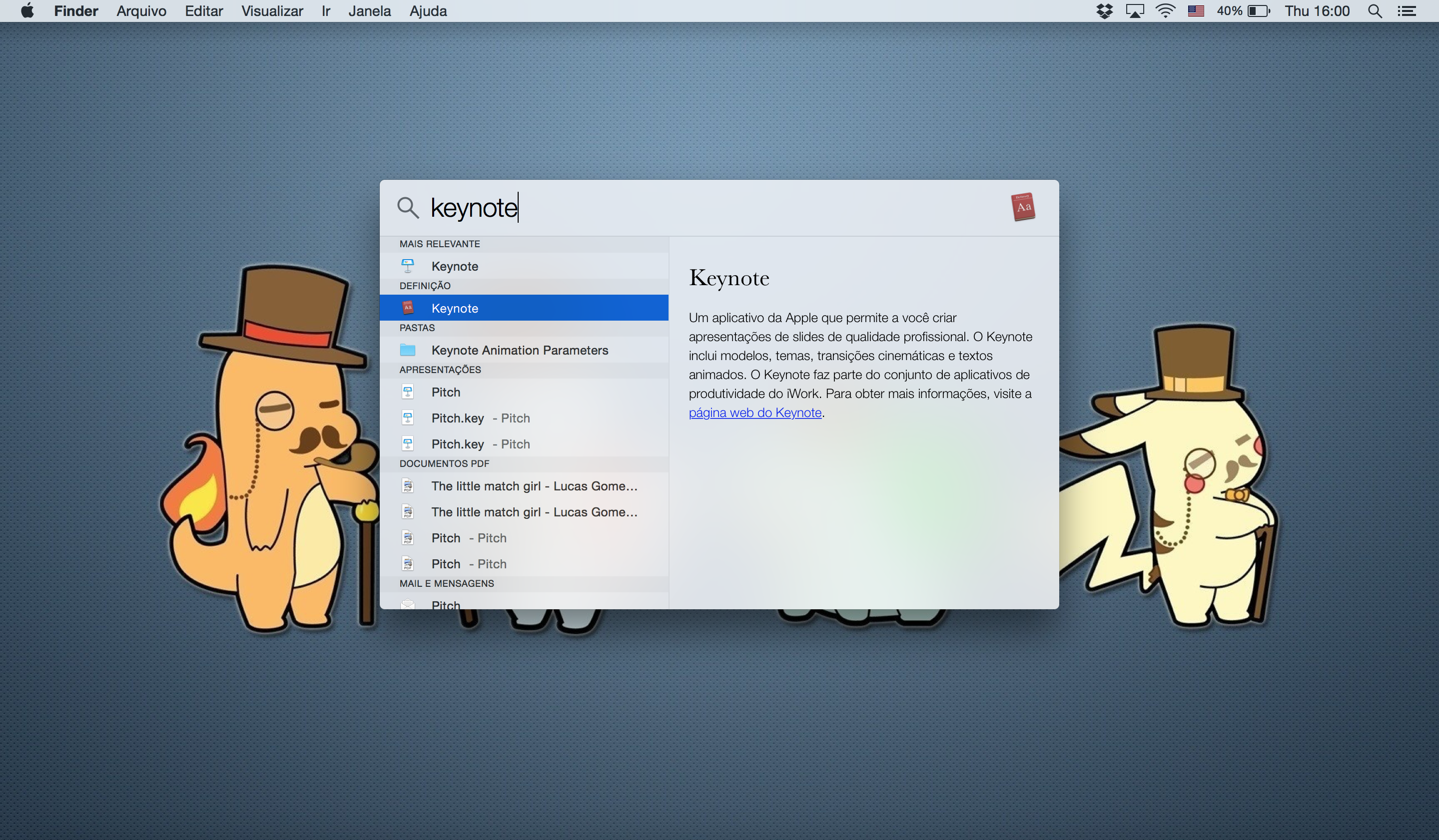This screenshot has width=1439, height=840.
Task: Select the second Pitch.key result
Action: (x=524, y=444)
